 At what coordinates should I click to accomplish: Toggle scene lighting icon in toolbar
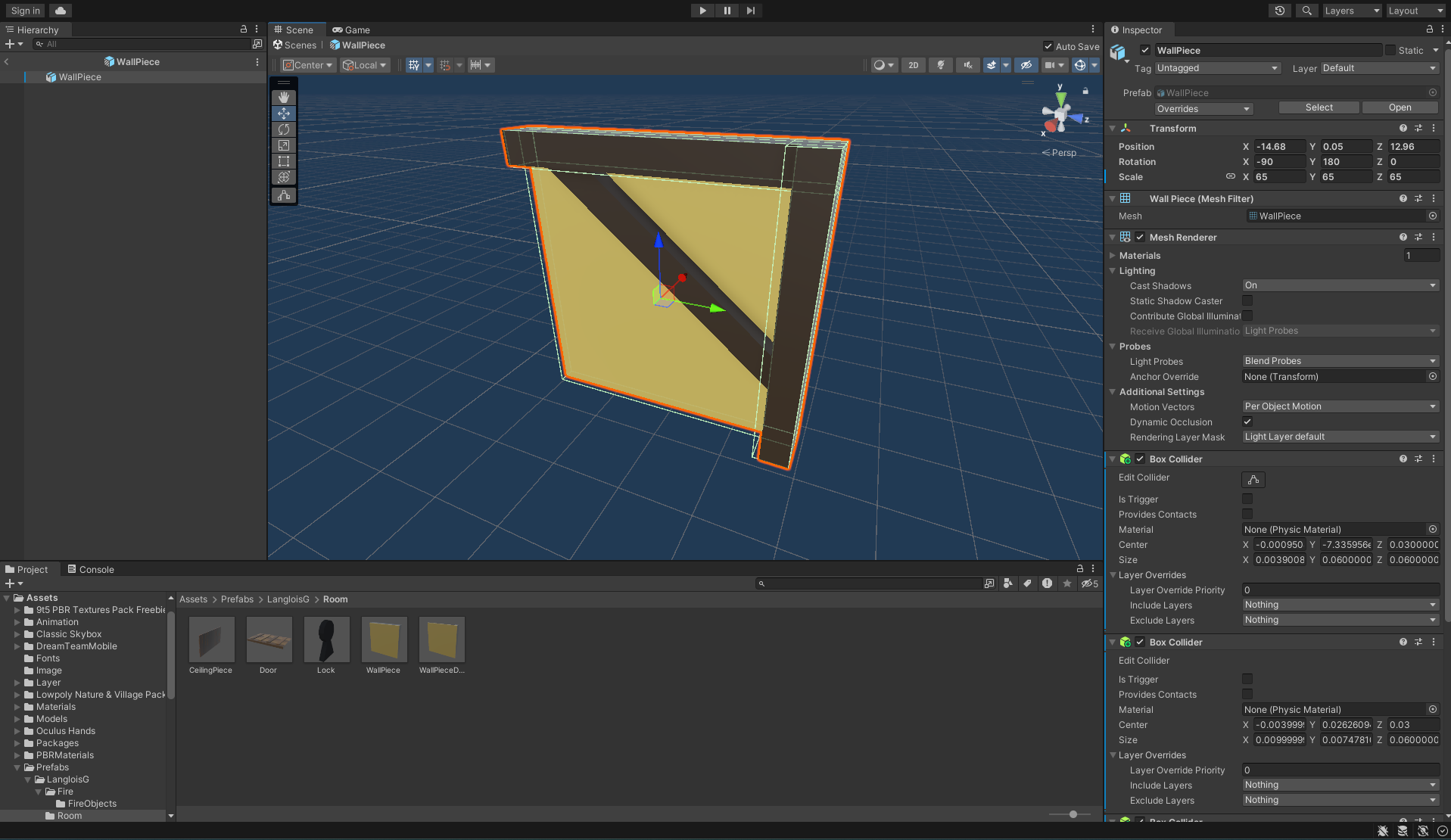940,65
